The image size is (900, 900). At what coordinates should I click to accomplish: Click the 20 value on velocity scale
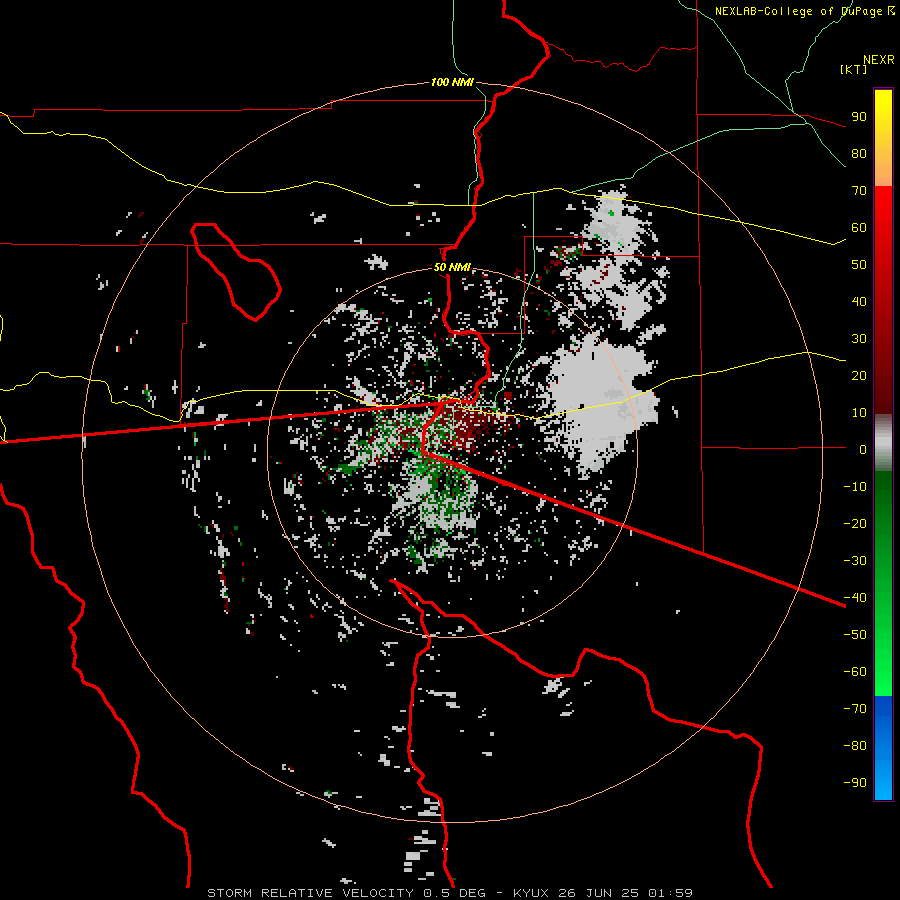[x=859, y=375]
